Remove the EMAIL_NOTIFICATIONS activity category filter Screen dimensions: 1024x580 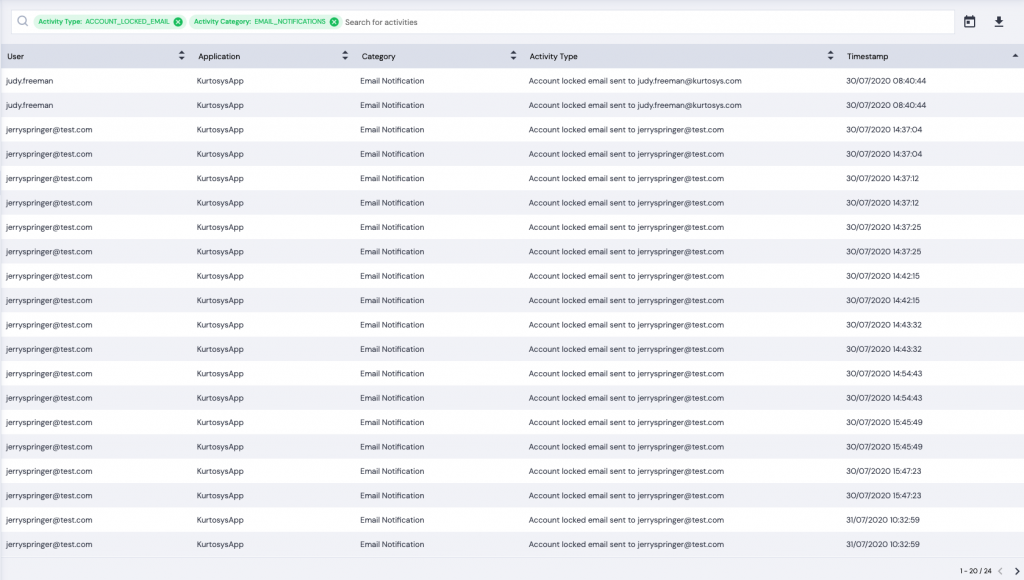coord(334,22)
